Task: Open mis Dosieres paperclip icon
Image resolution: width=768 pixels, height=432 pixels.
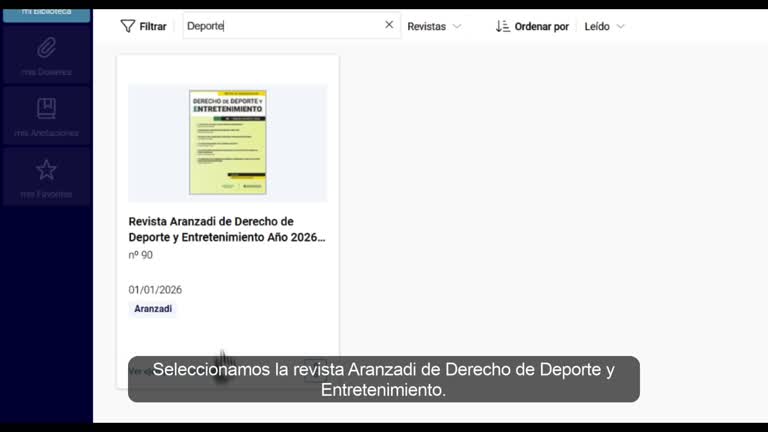Action: [x=47, y=48]
